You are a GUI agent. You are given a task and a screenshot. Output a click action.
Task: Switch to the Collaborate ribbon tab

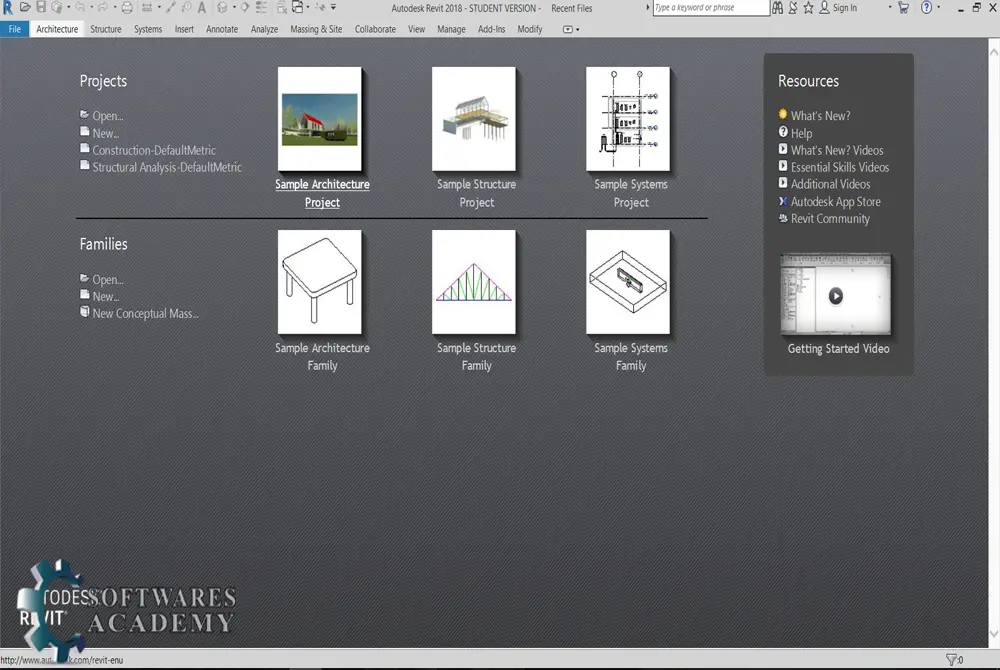point(375,29)
